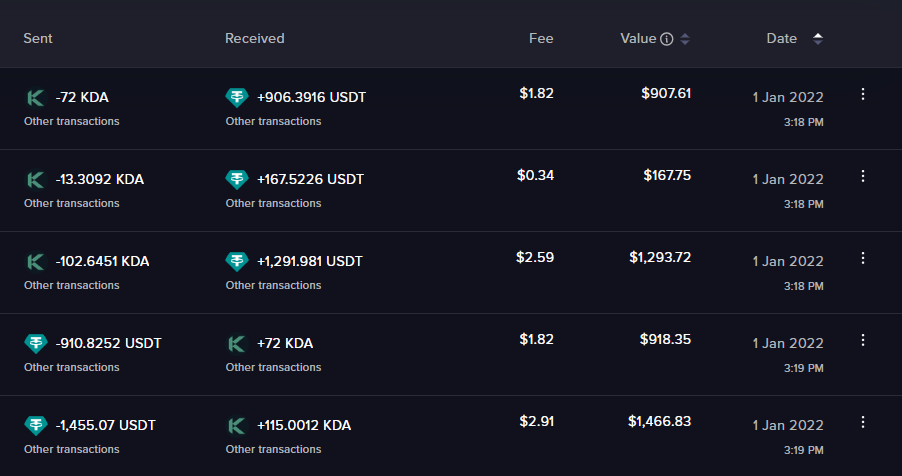Click KDA coin icon in -72 KDA row
Screen dimensions: 902x476
(35, 98)
